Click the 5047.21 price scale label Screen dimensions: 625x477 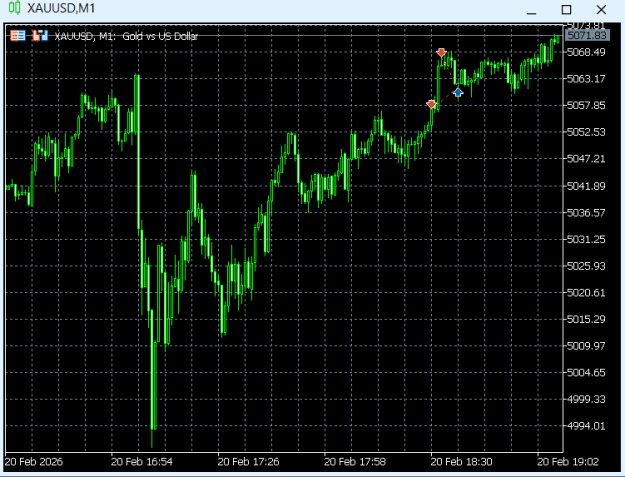(x=586, y=159)
